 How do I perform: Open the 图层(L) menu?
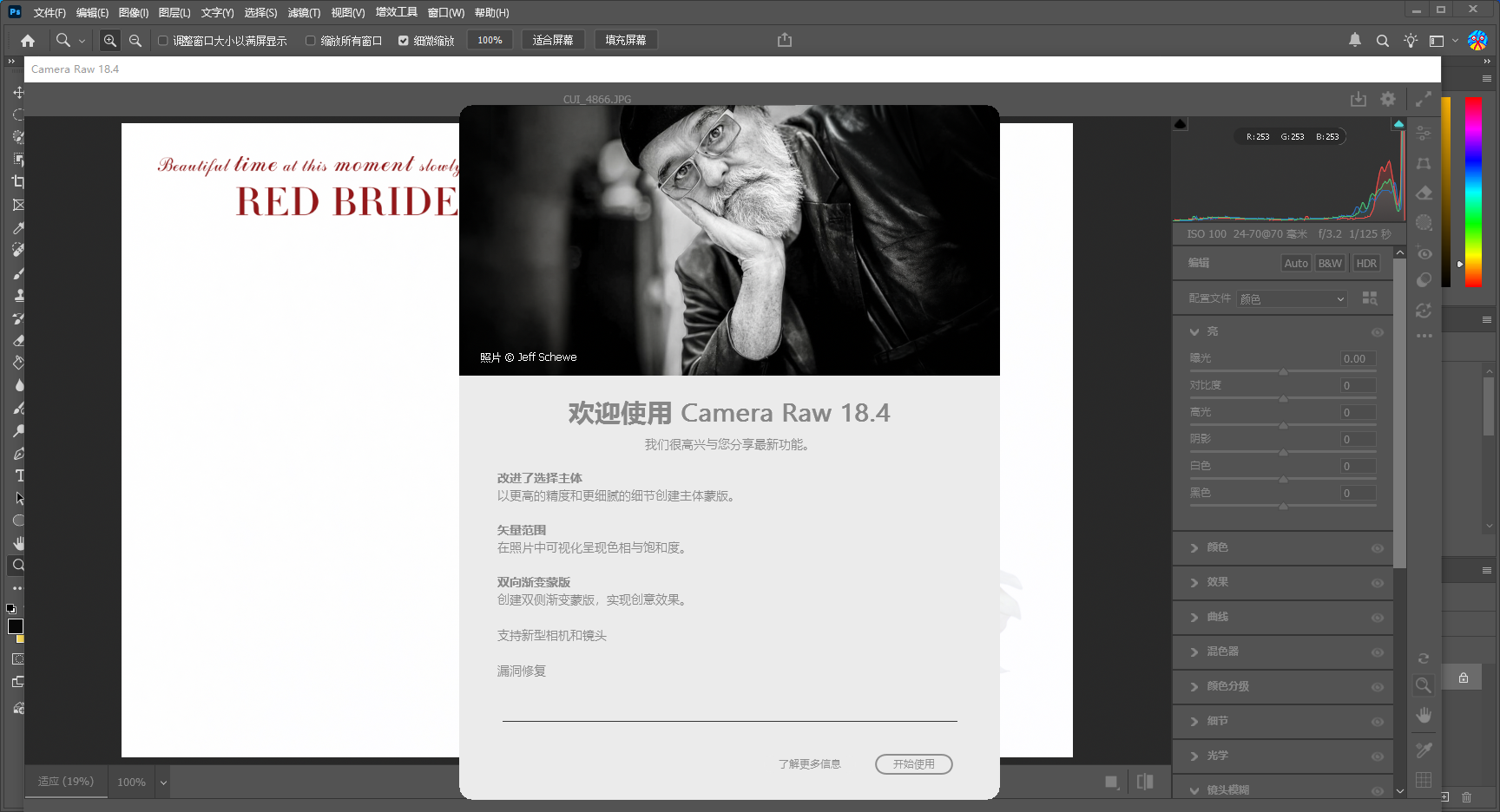174,13
